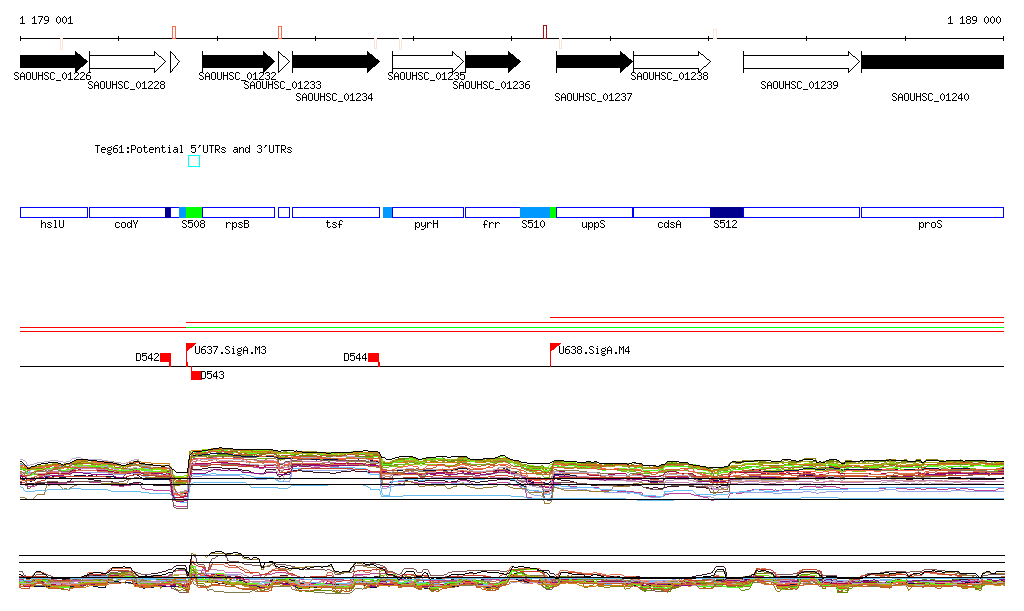The image size is (1024, 611).
Task: Click the light blue S510 segment
Action: point(534,212)
